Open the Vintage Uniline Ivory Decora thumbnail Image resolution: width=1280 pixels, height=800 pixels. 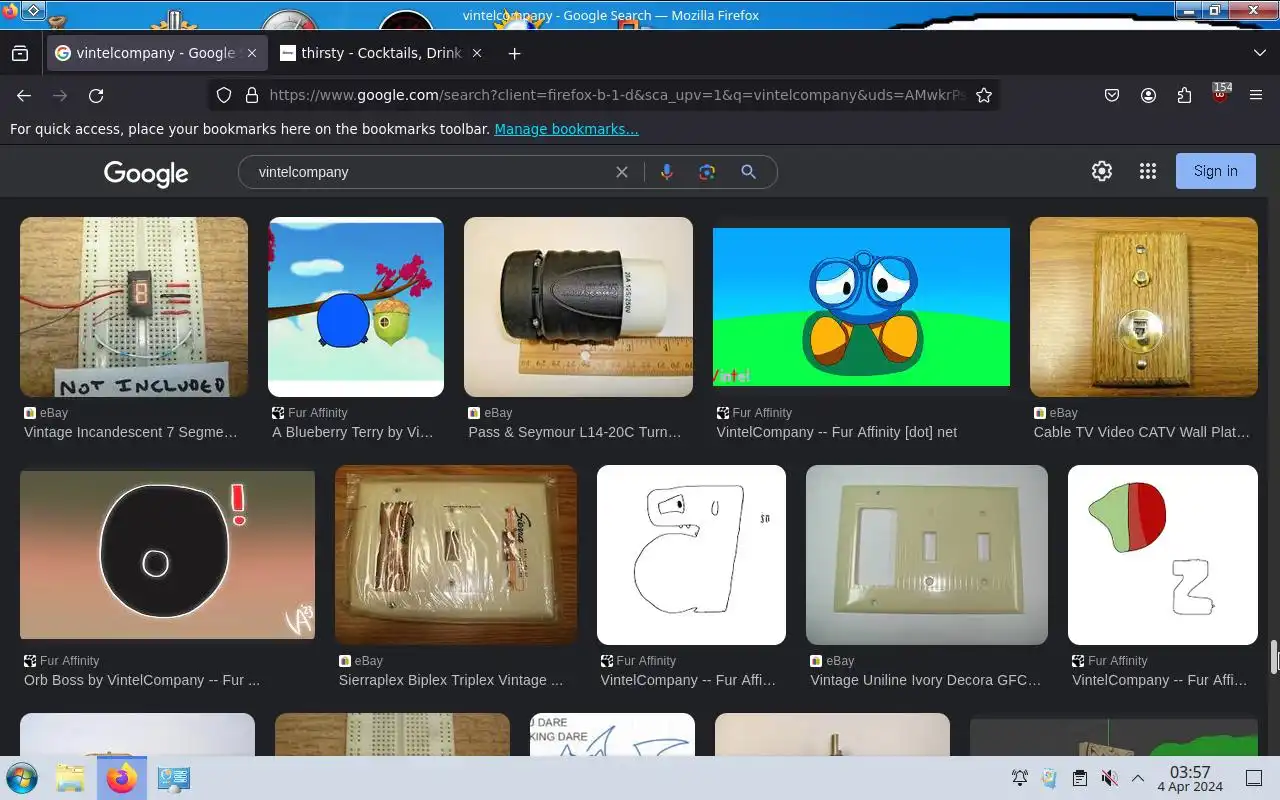coord(927,555)
